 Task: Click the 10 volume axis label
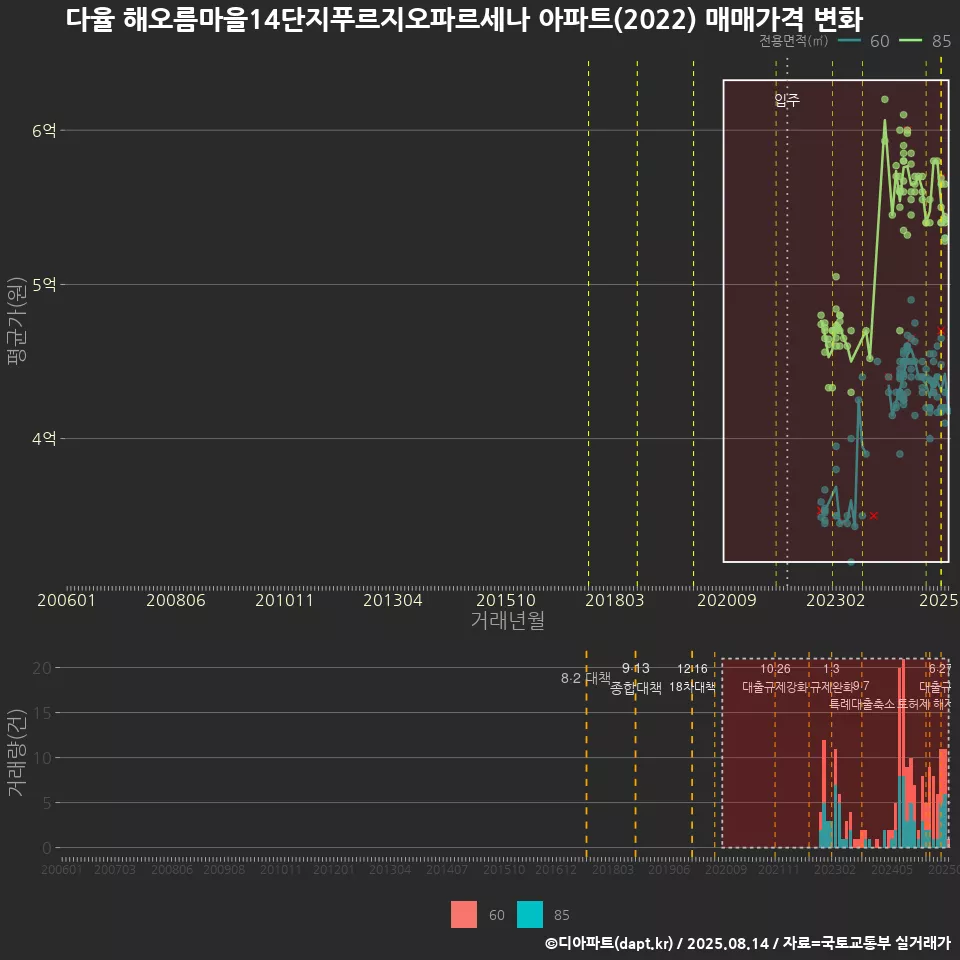tap(42, 758)
